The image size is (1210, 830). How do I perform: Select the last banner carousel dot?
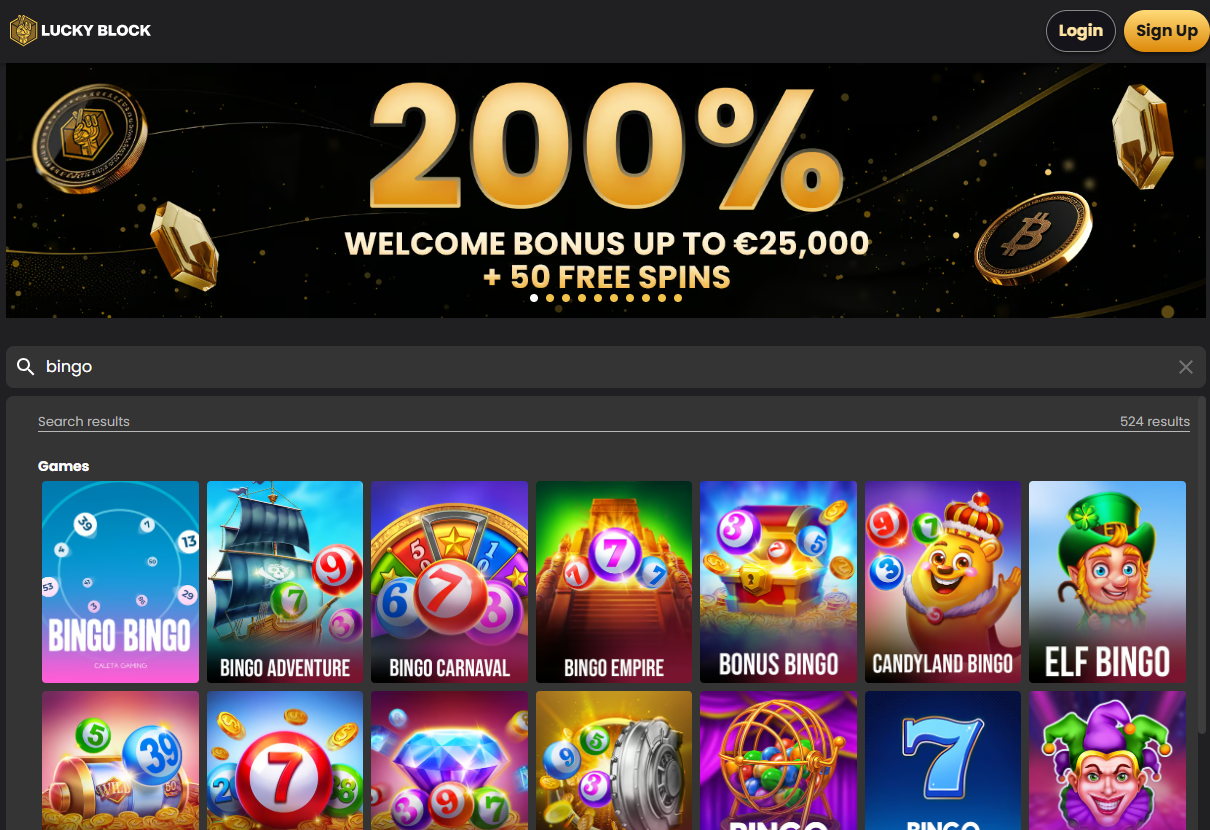tap(678, 298)
